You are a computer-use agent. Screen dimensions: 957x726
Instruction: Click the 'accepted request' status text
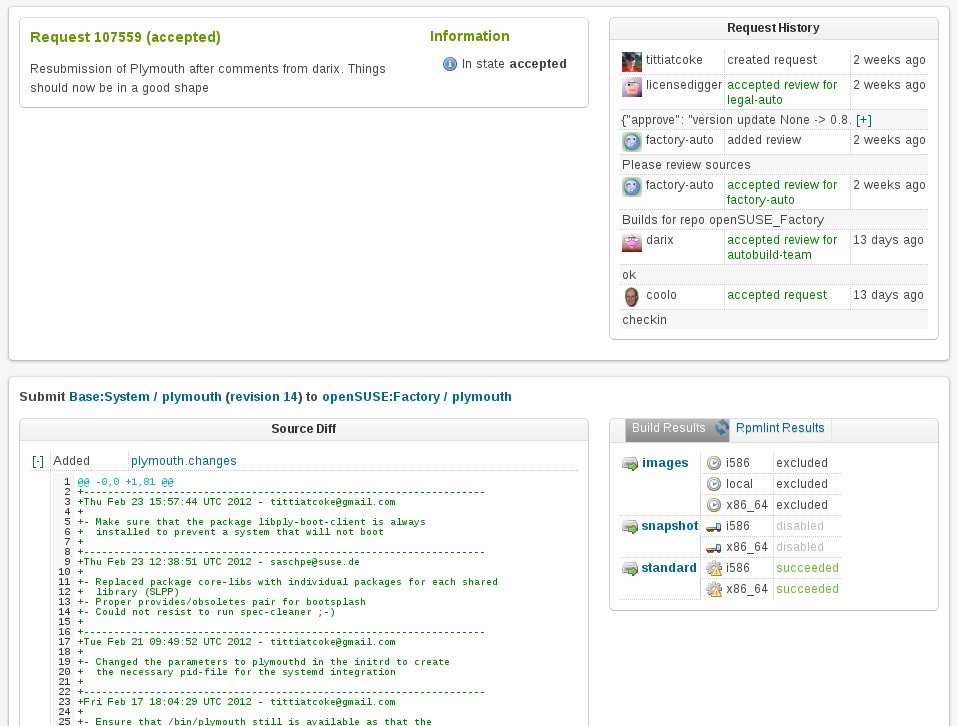(777, 295)
